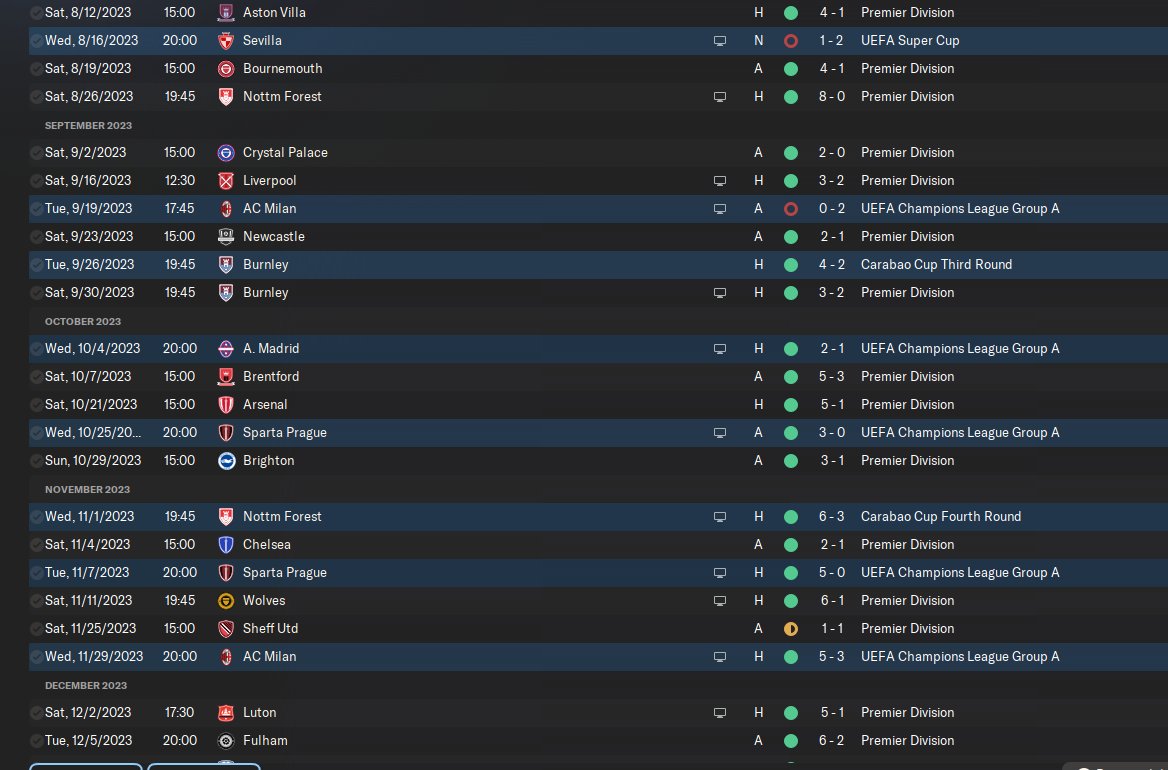Toggle the check mark beside Sat, 12/2/2023

(36, 713)
